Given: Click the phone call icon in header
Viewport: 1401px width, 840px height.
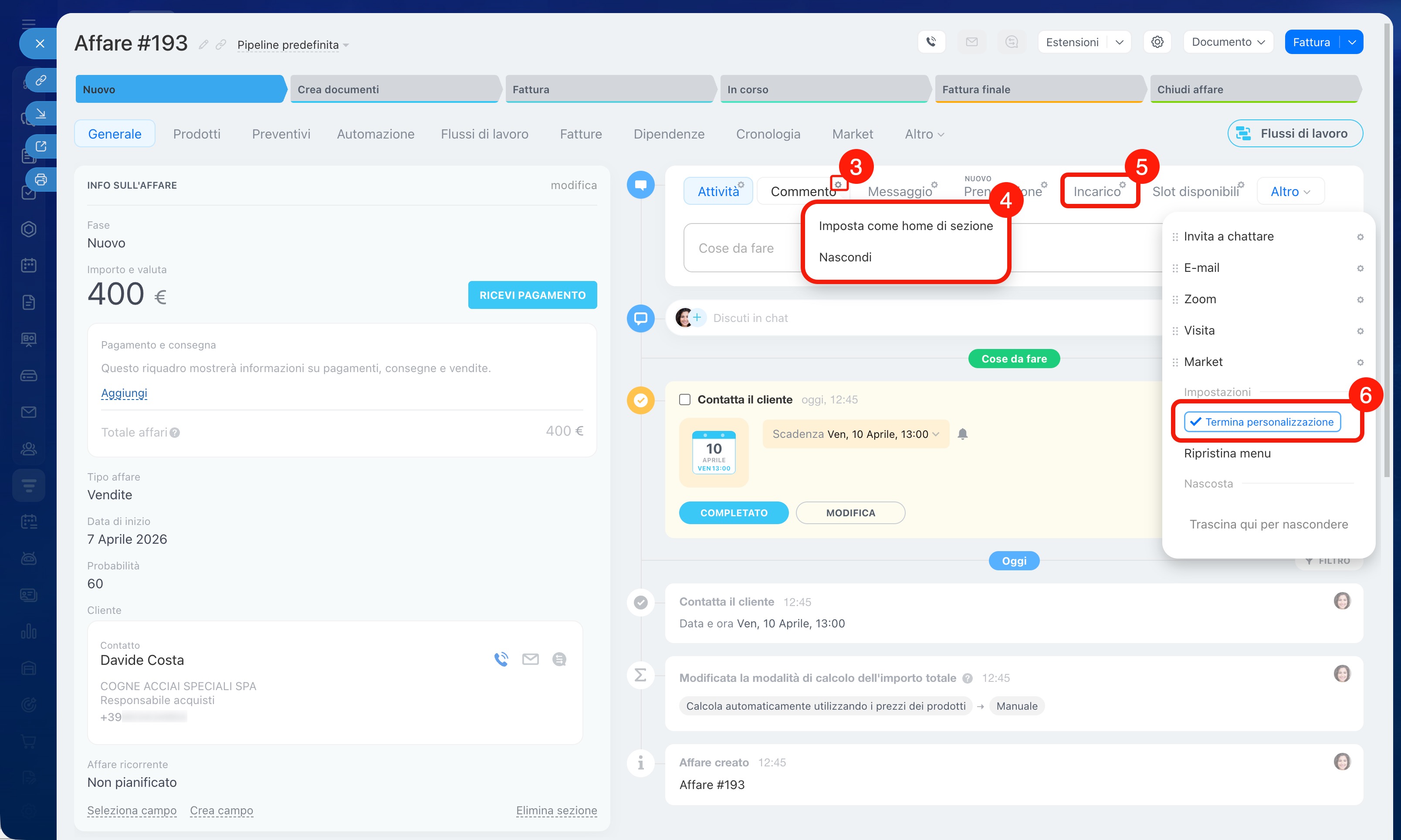Looking at the screenshot, I should click(x=931, y=42).
